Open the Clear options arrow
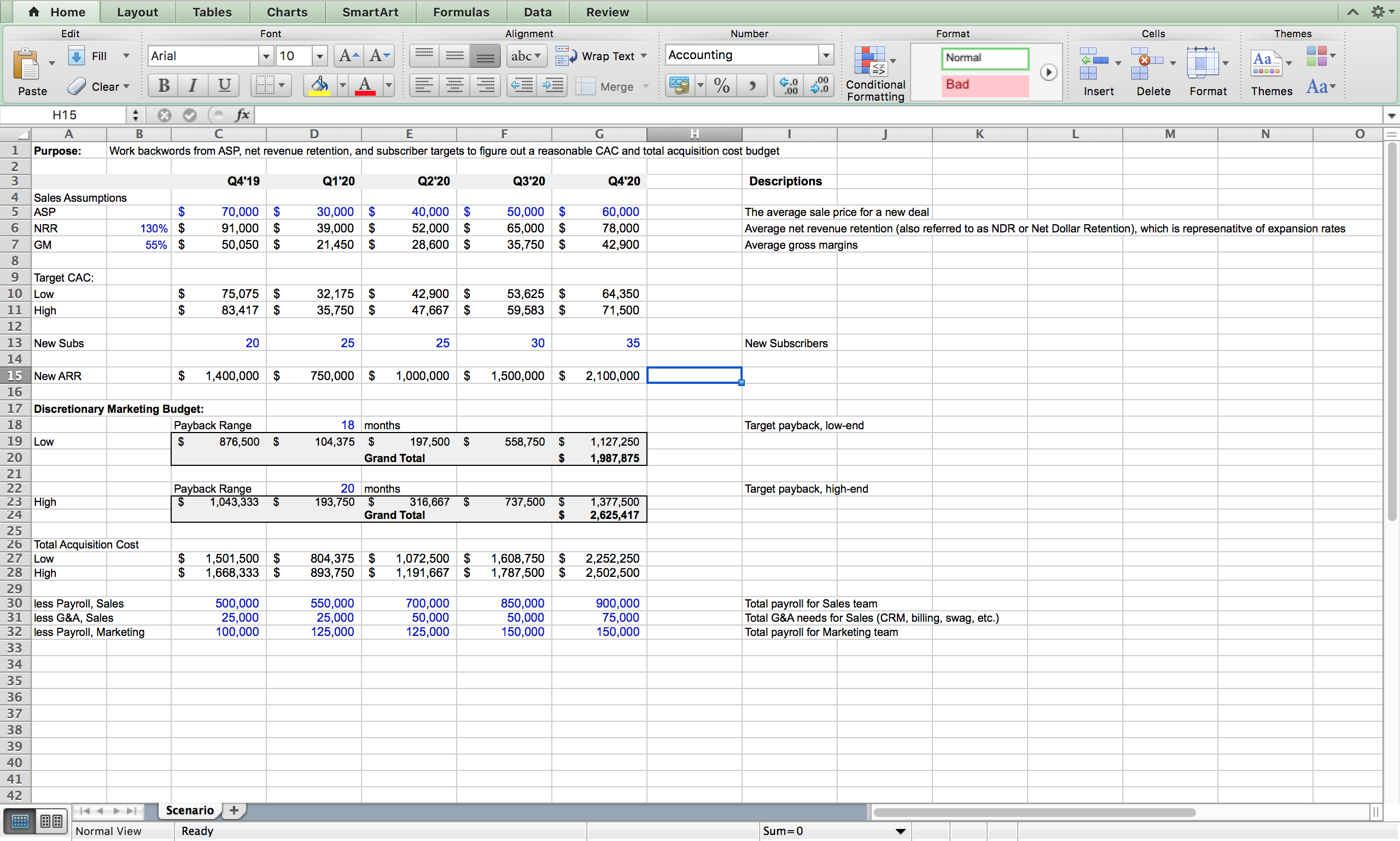Viewport: 1400px width, 841px height. click(x=126, y=86)
